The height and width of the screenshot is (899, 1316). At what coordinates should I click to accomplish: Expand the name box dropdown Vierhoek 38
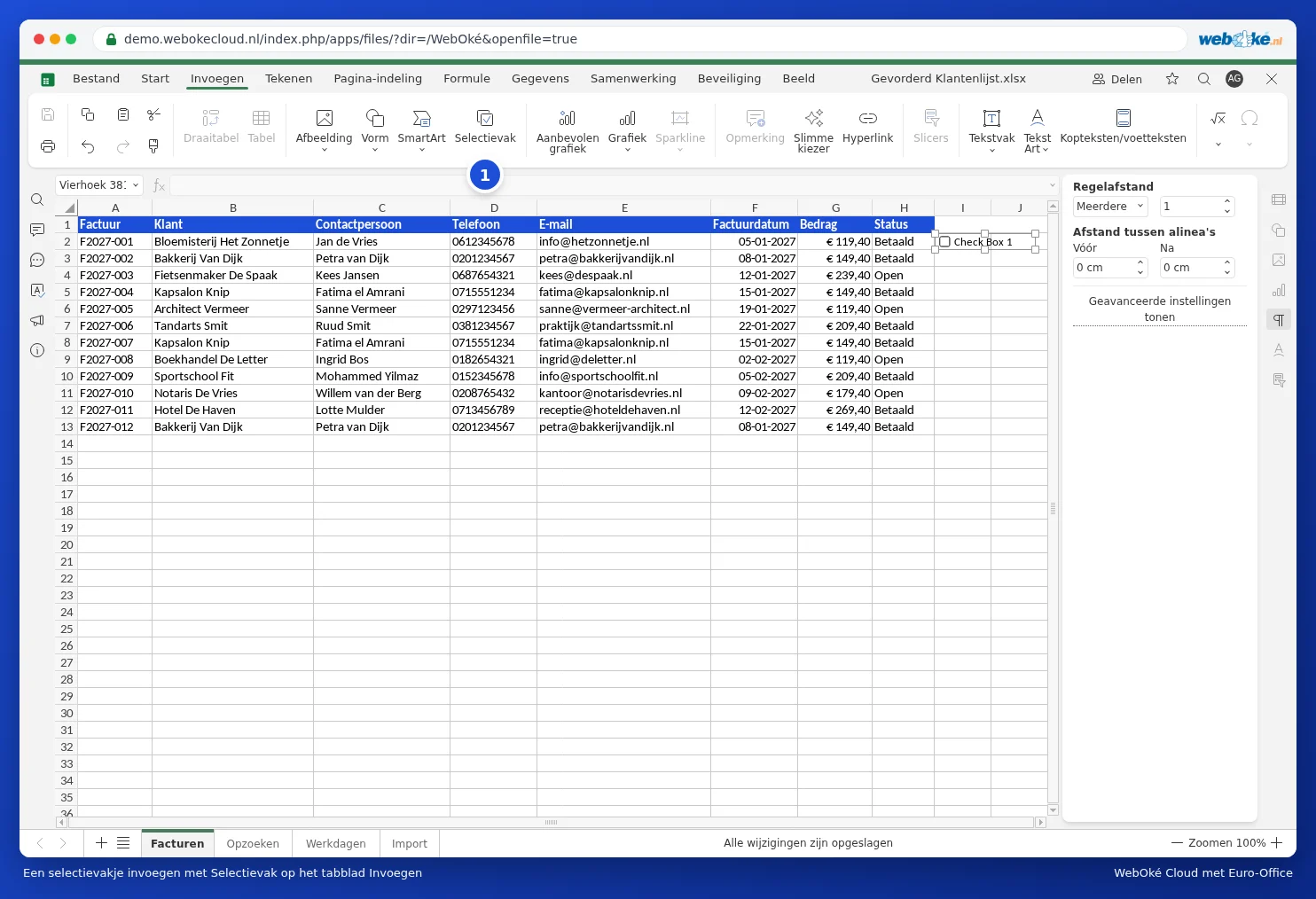(136, 185)
